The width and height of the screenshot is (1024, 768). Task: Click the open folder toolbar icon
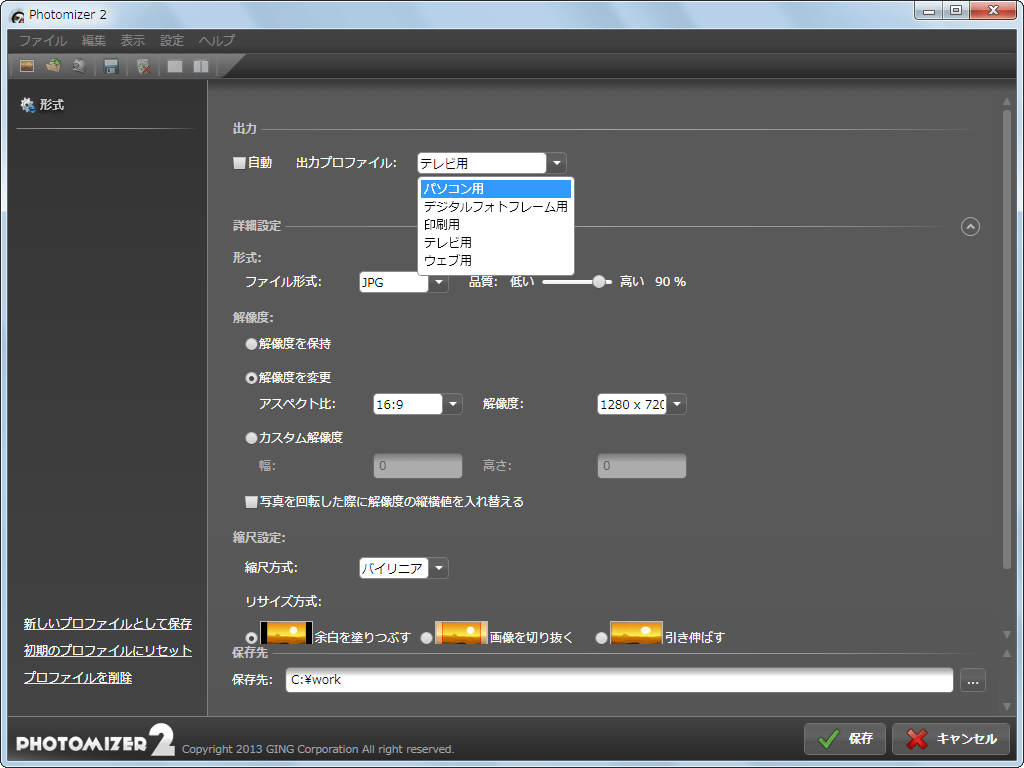click(x=53, y=66)
